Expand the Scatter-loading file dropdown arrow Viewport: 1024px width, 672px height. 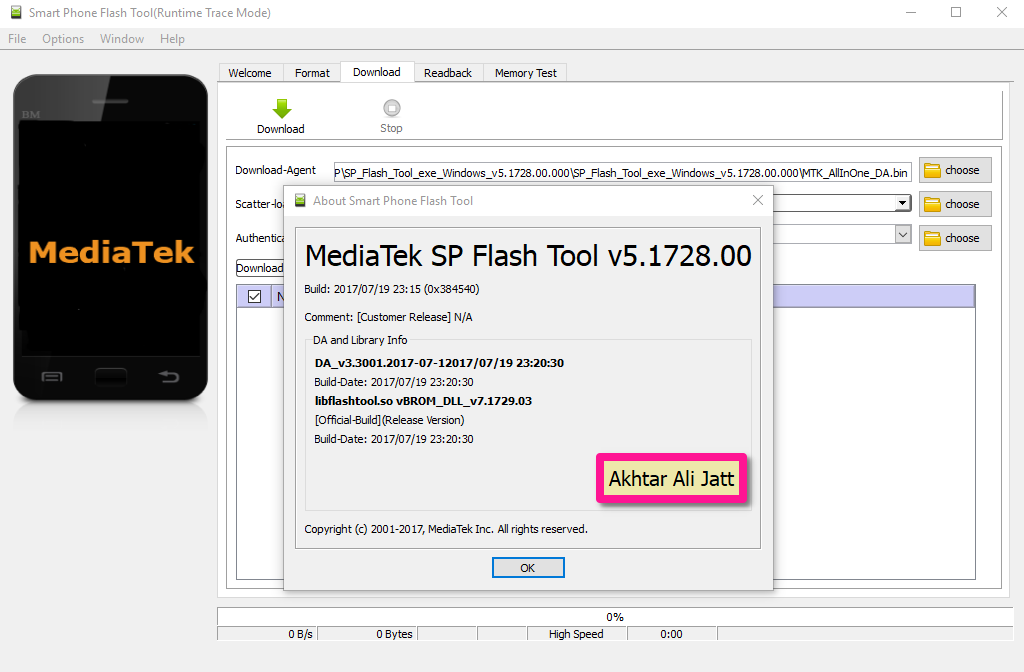[903, 203]
